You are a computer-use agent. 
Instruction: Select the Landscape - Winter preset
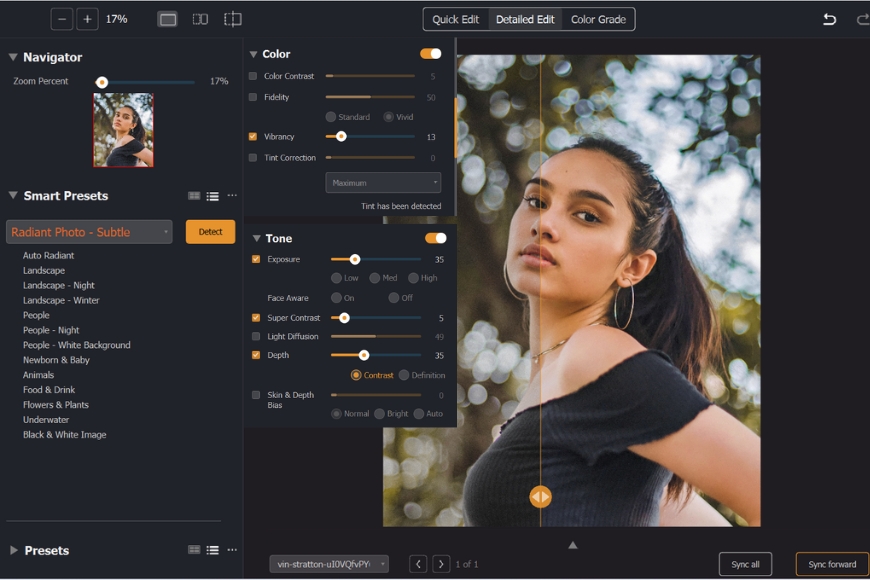pos(61,300)
